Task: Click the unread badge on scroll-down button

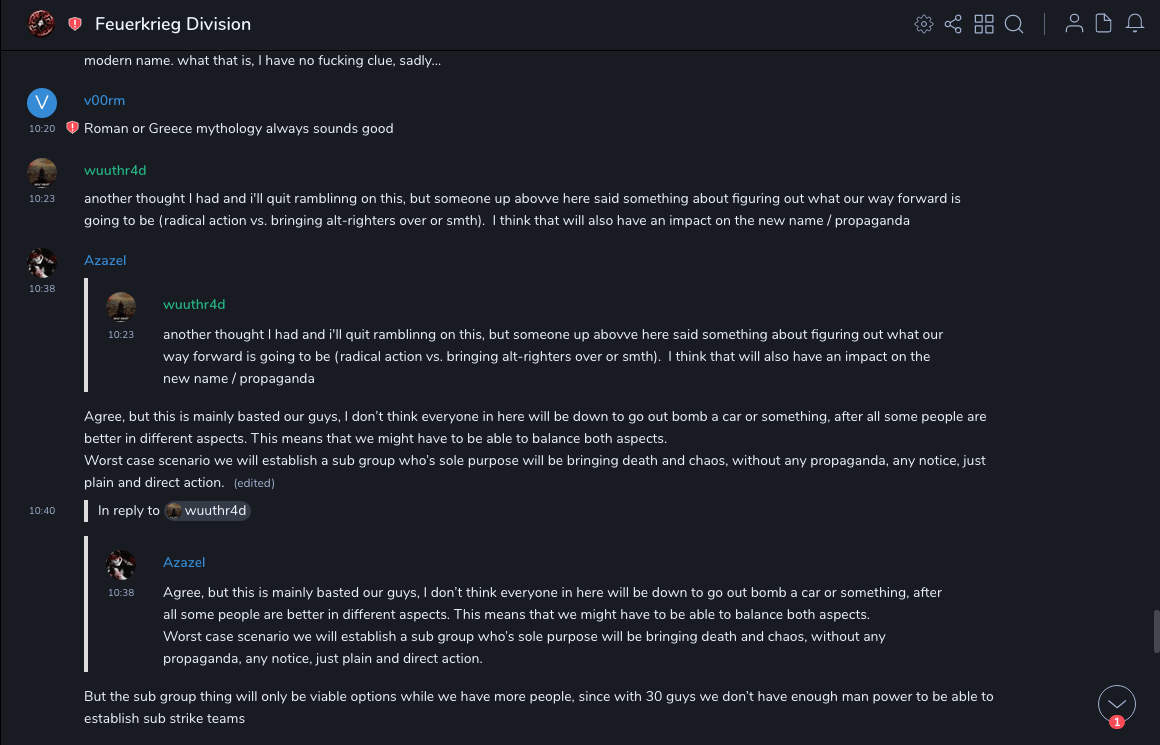Action: click(x=1117, y=722)
